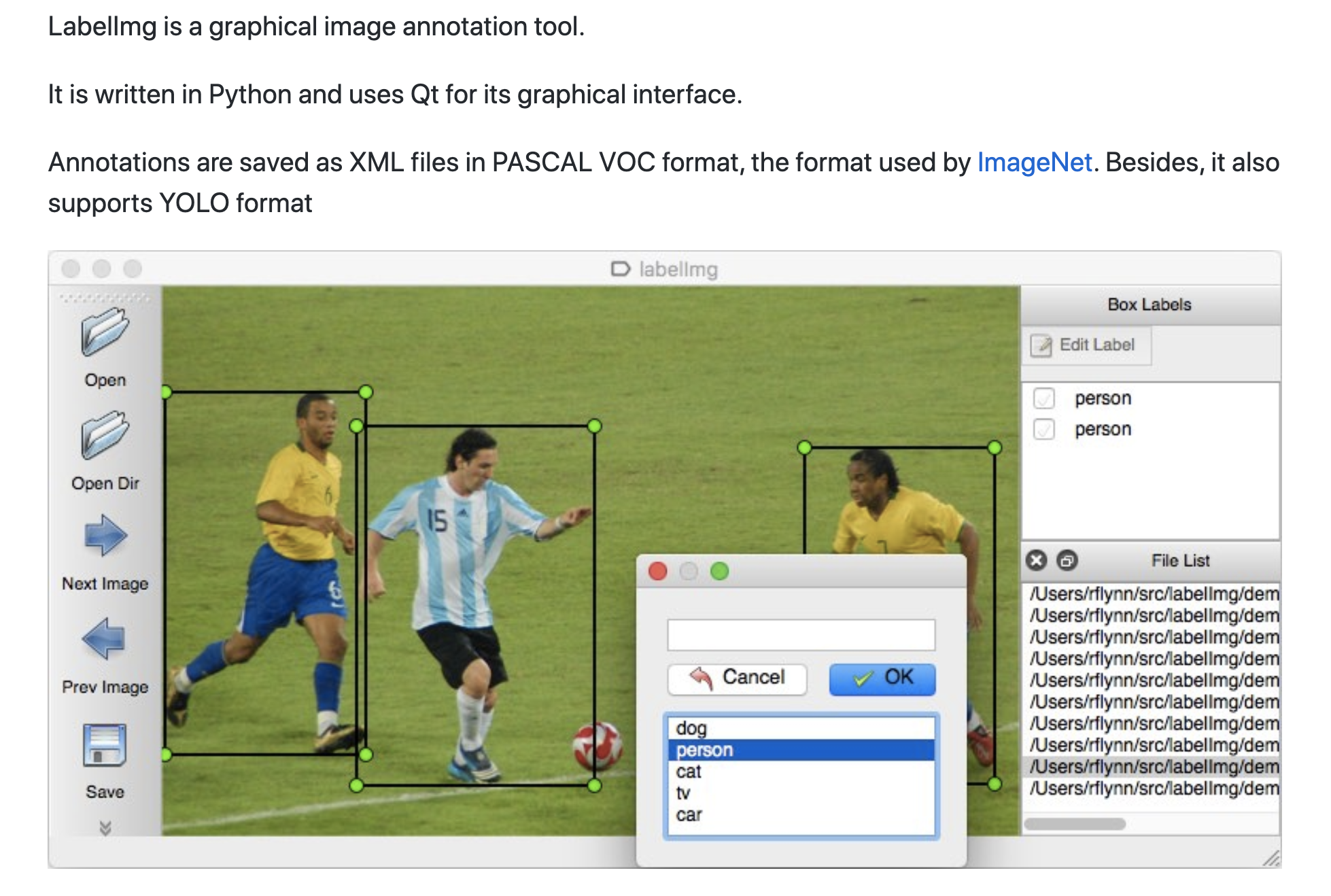Click the File List horizontal scrollbar
The height and width of the screenshot is (896, 1331).
(1075, 824)
